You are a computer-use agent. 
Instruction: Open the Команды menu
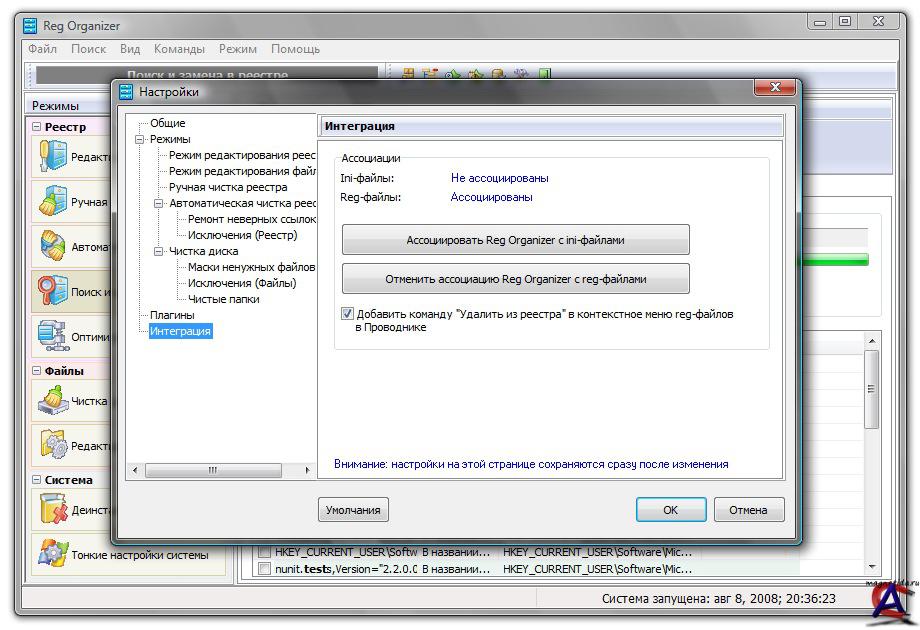179,49
